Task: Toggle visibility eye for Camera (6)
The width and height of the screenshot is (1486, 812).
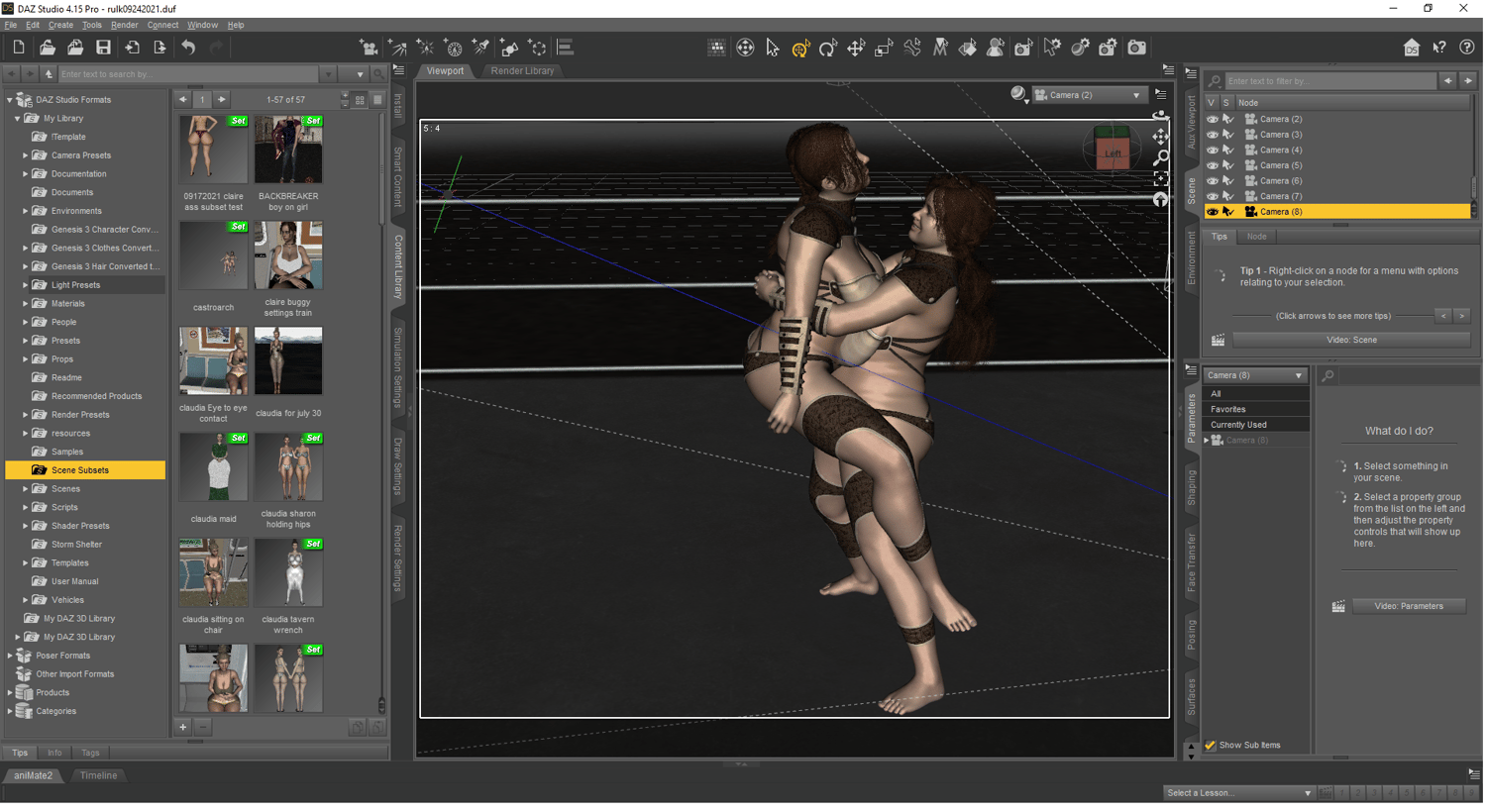Action: (x=1212, y=181)
